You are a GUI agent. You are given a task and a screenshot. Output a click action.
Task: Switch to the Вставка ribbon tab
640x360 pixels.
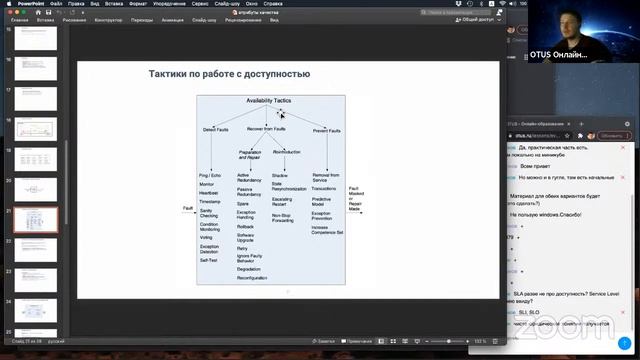[x=45, y=20]
